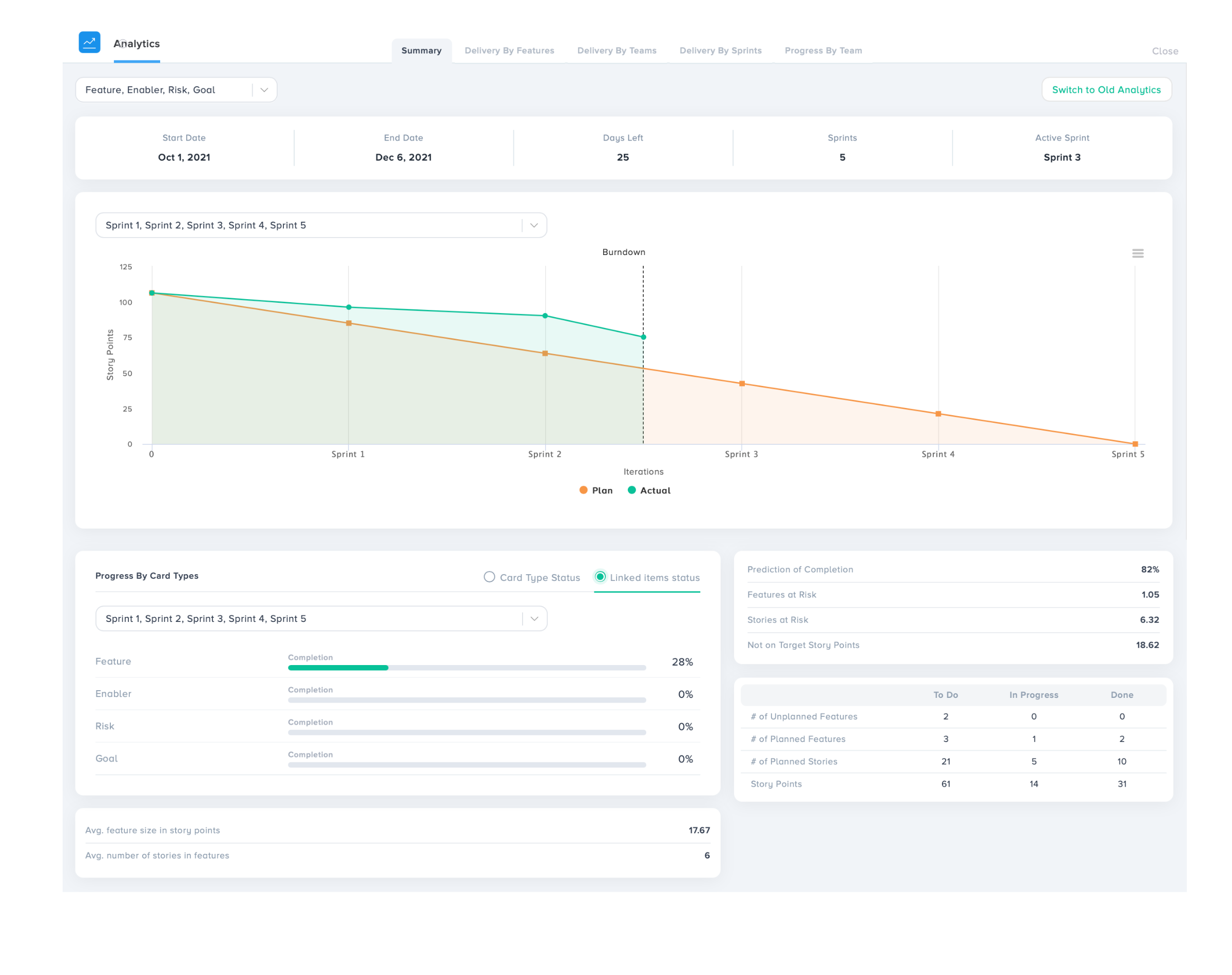Open the Progress By Card Types sprint dropdown
The image size is (1232, 975).
[x=534, y=618]
